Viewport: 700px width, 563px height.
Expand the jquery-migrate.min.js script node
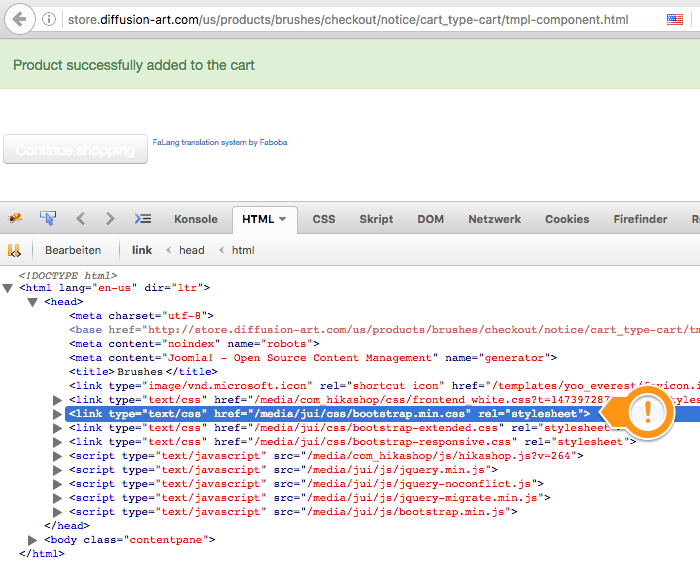pos(57,498)
